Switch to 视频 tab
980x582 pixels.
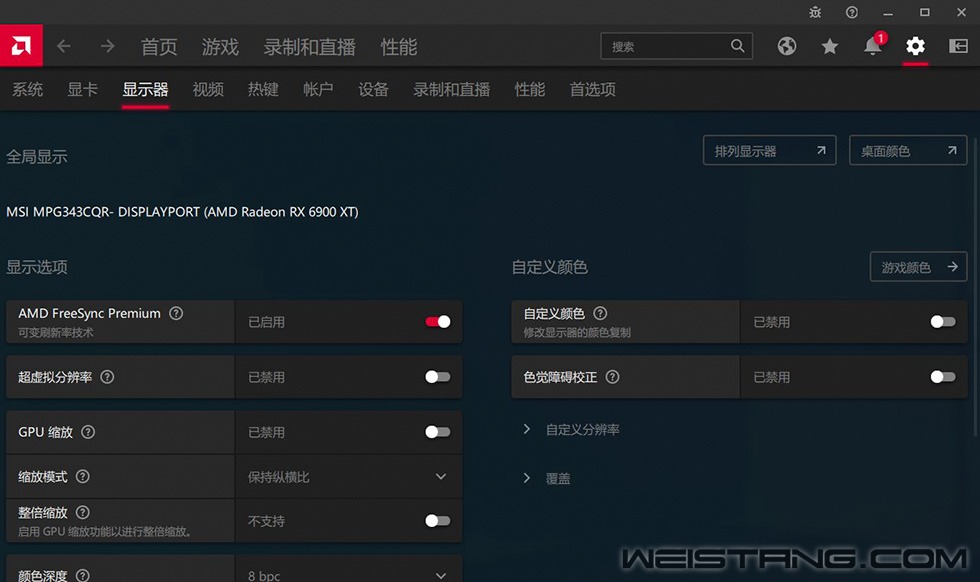click(208, 89)
